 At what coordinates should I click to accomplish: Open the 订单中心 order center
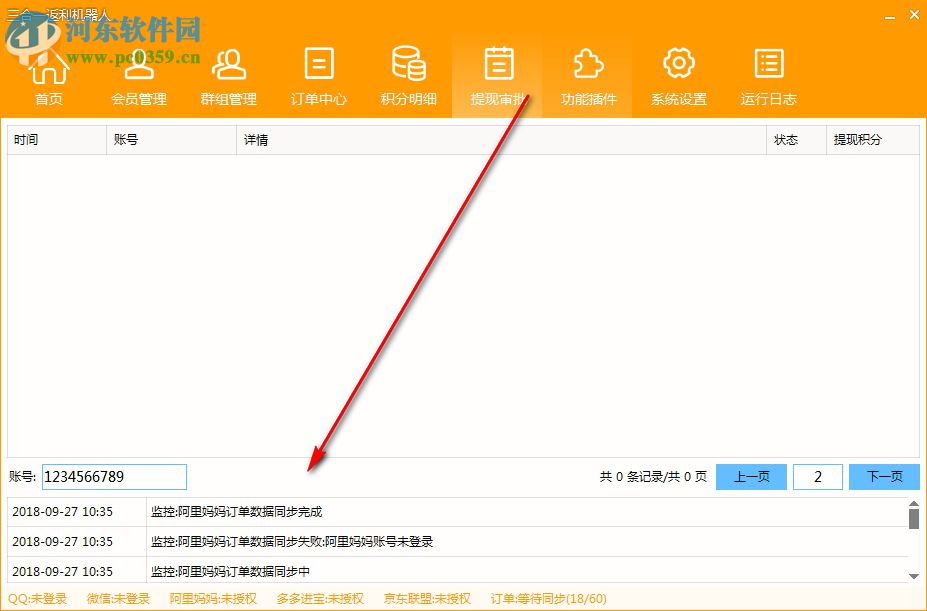coord(317,75)
